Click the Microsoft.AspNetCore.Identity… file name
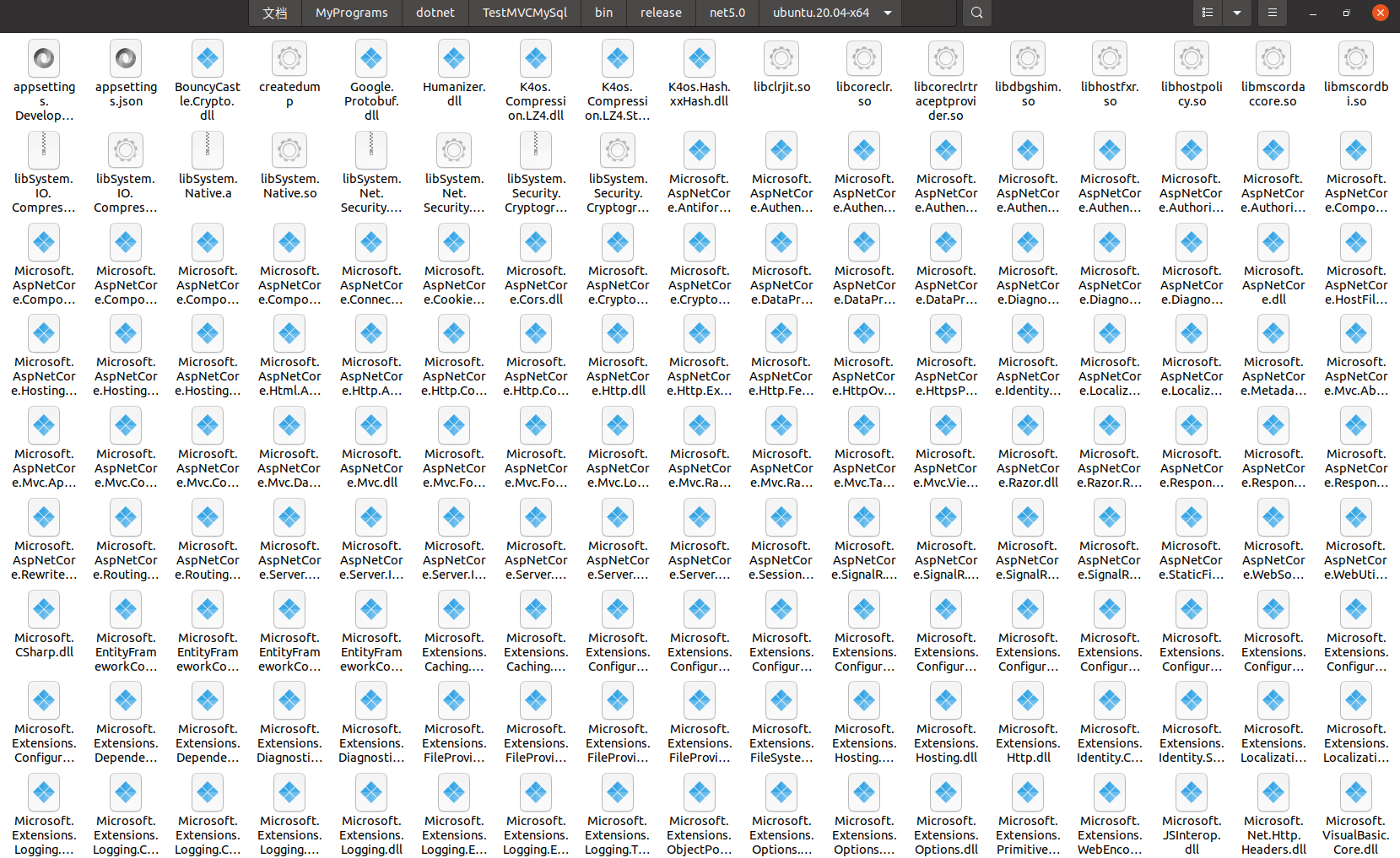The image size is (1400, 858). pos(1028,376)
